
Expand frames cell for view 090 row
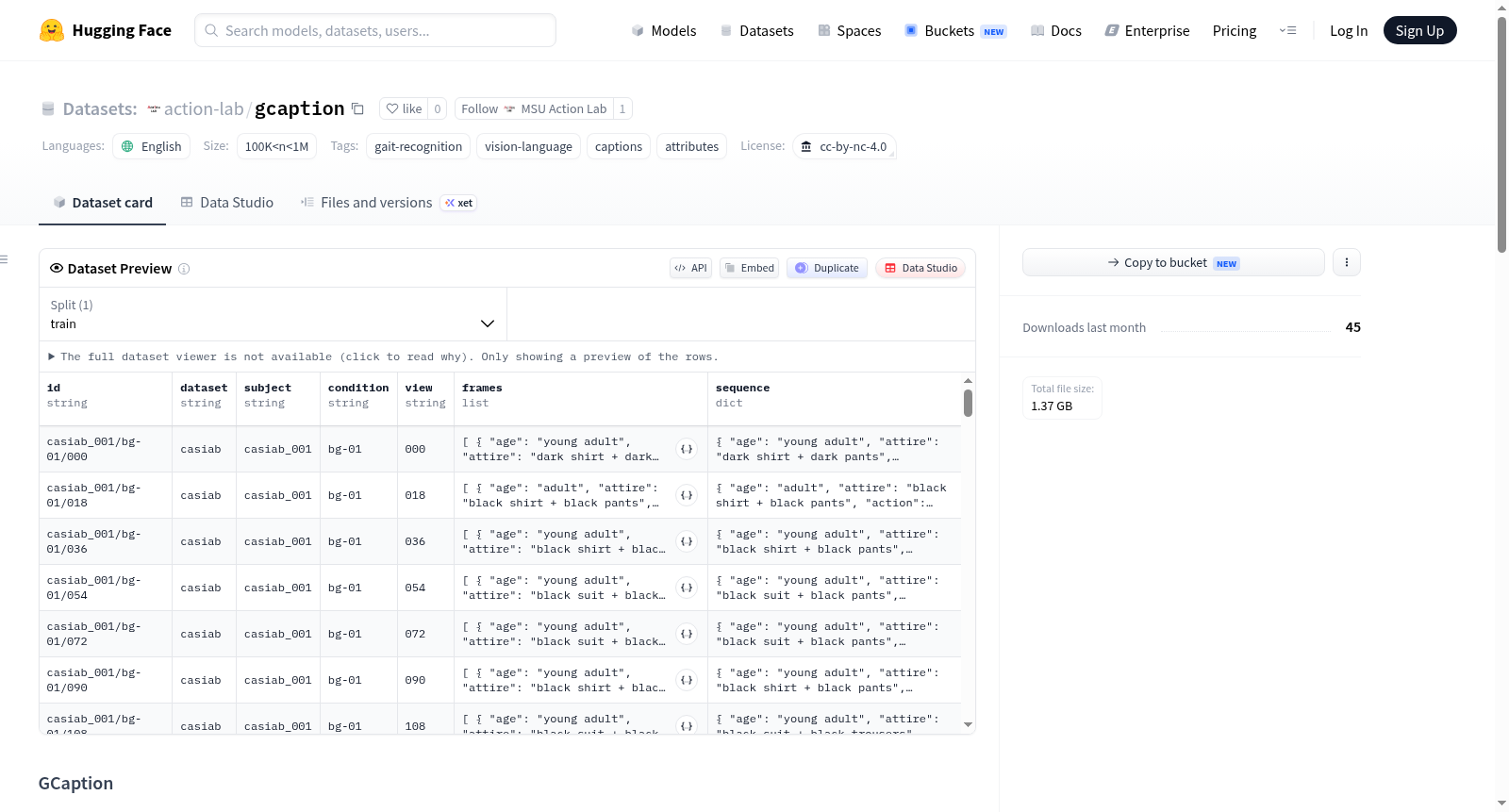[x=687, y=680]
